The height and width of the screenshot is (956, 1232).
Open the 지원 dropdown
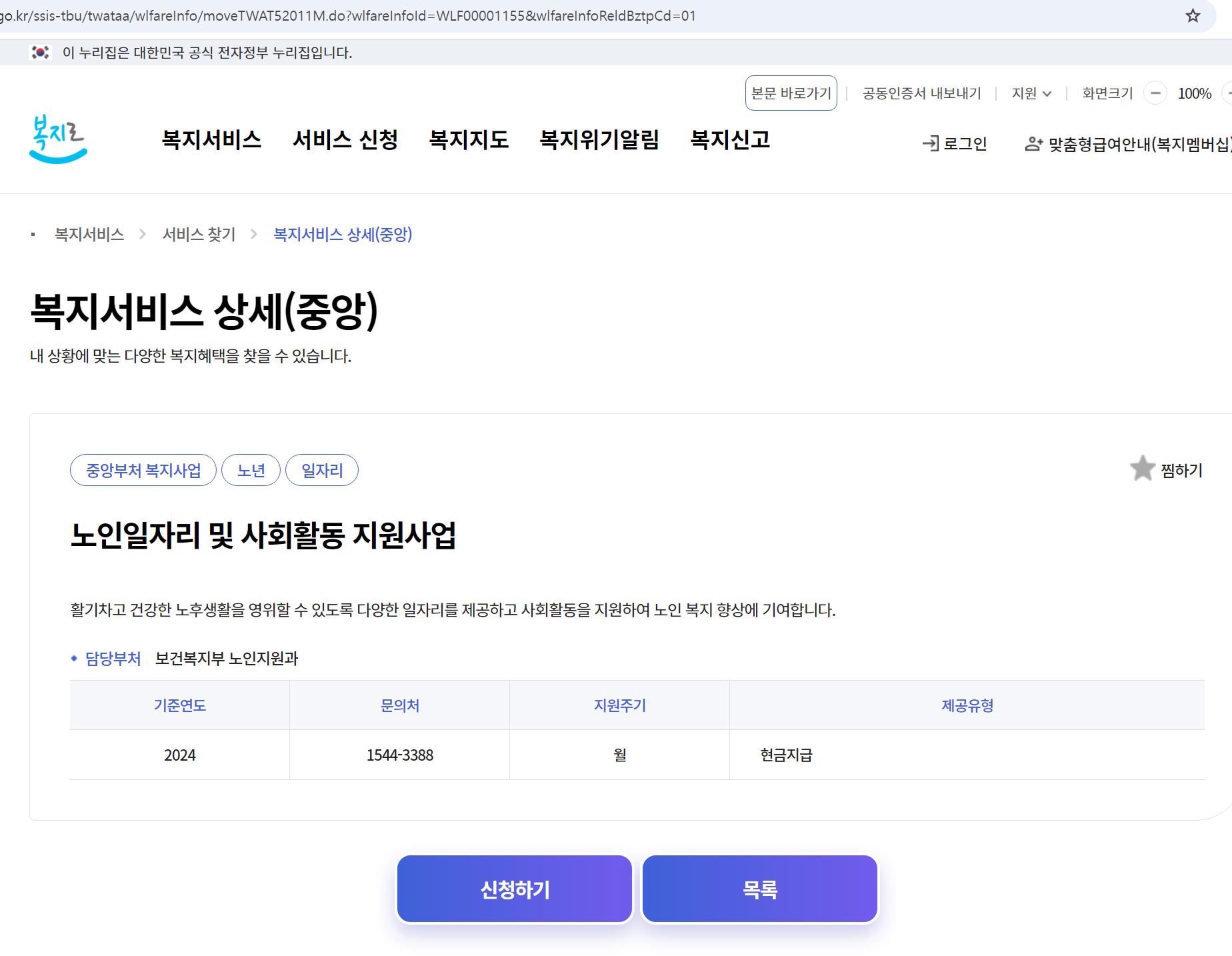click(1029, 93)
